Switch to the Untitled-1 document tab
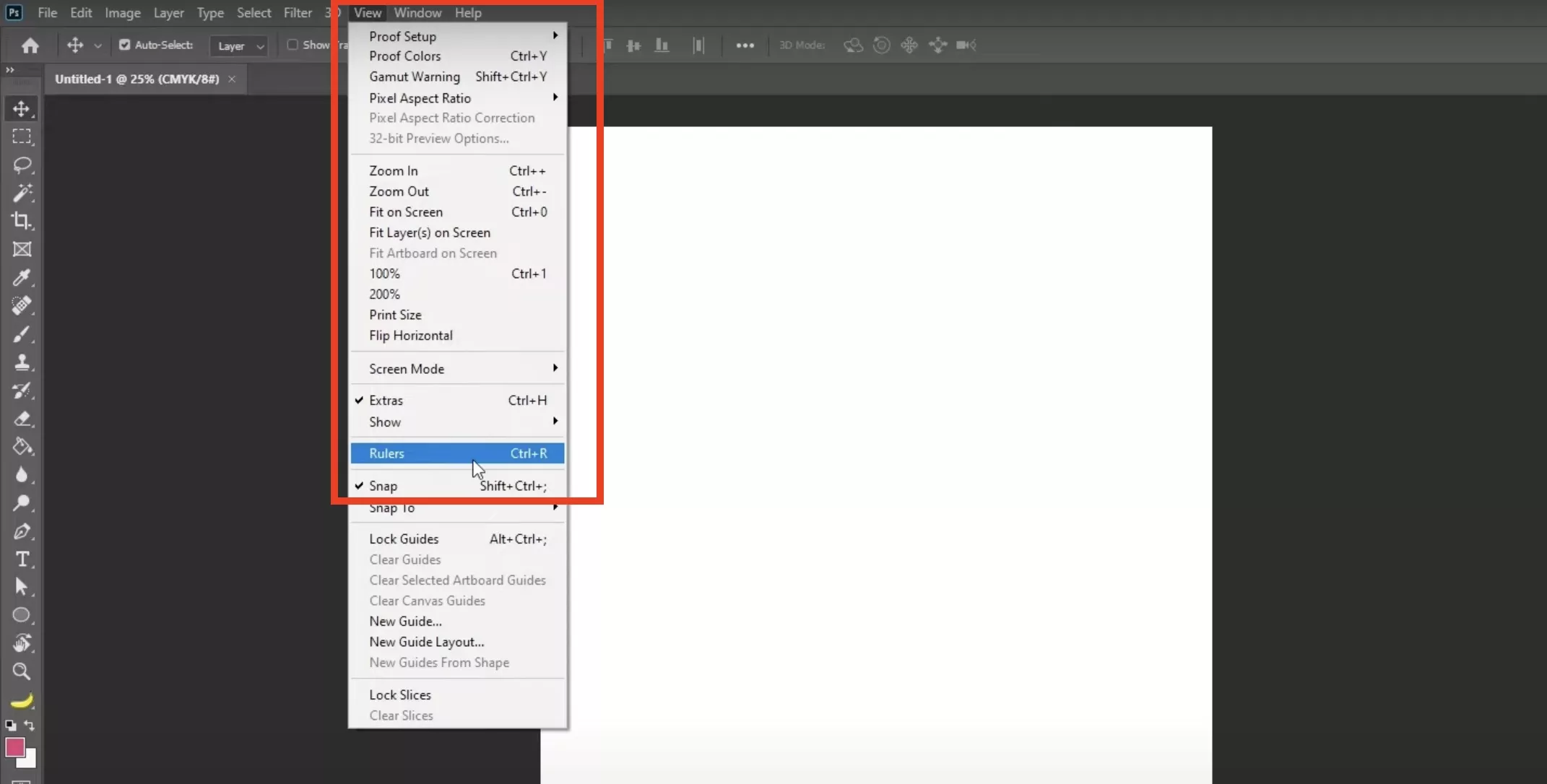 tap(136, 79)
